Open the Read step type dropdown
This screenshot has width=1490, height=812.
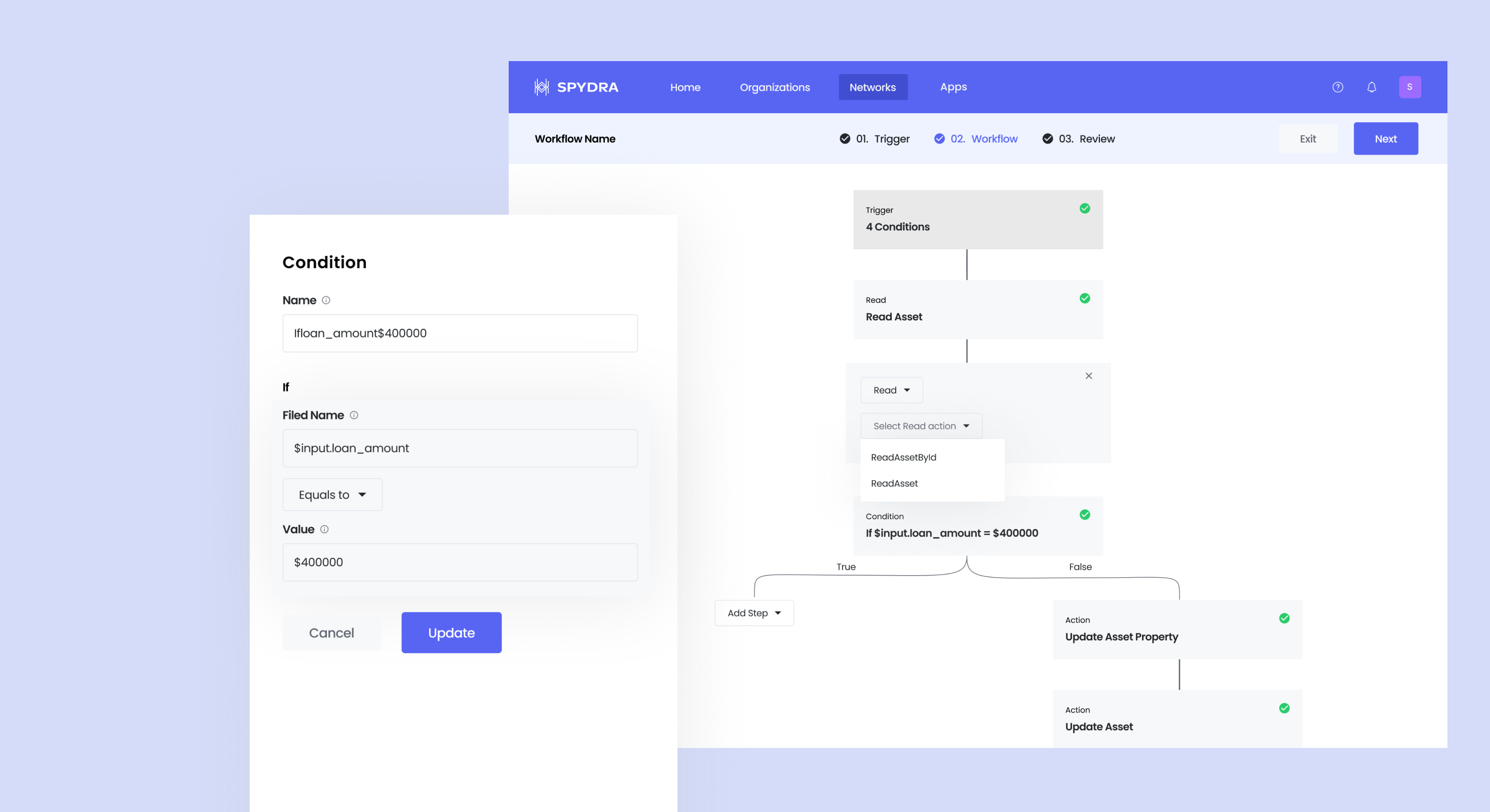pyautogui.click(x=891, y=390)
